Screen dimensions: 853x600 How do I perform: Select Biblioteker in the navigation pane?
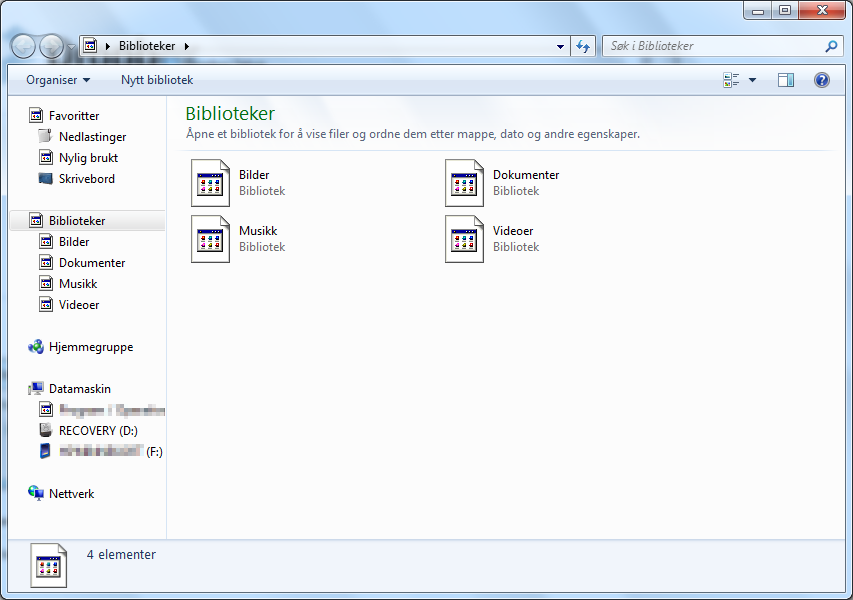77,221
